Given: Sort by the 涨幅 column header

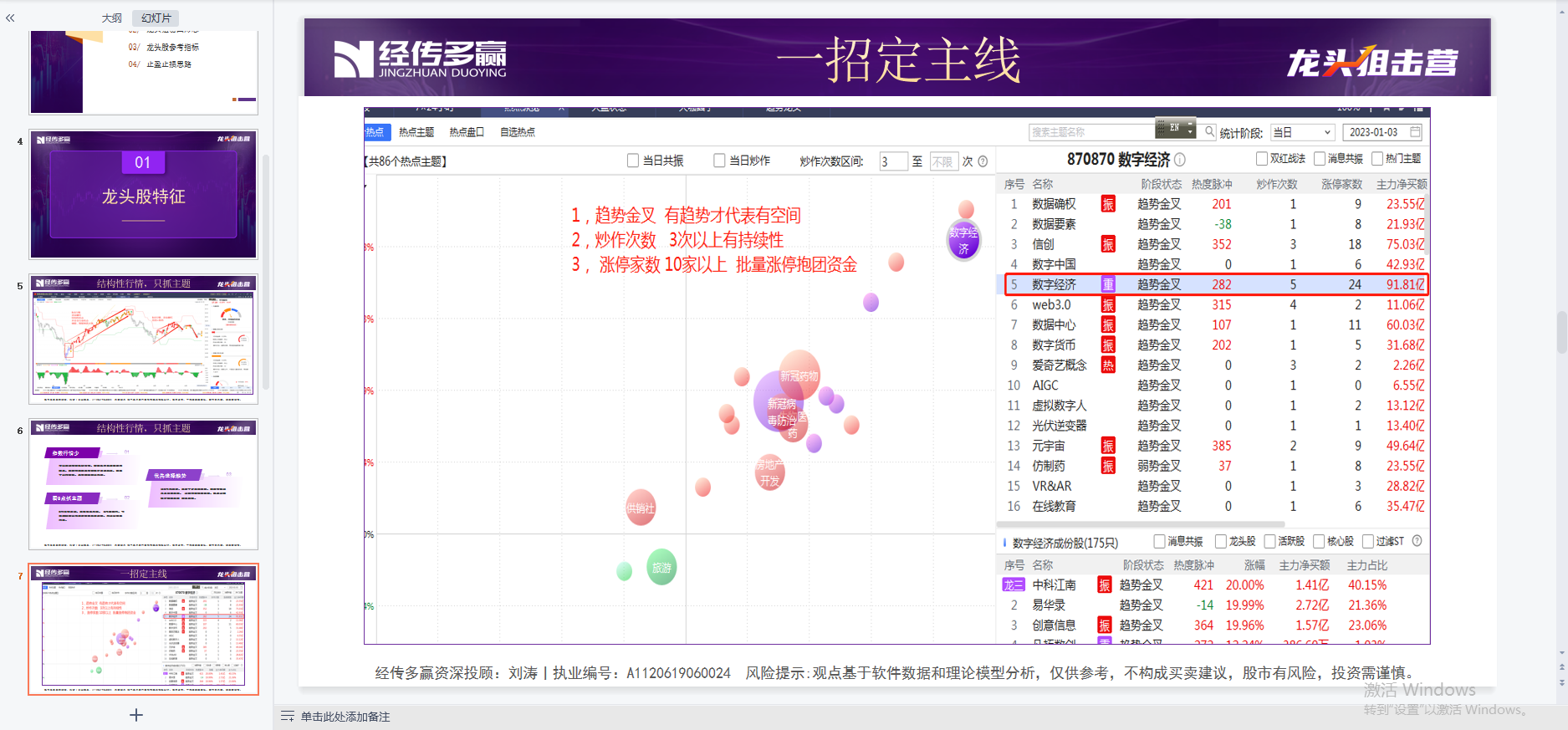Looking at the screenshot, I should click(x=1254, y=565).
